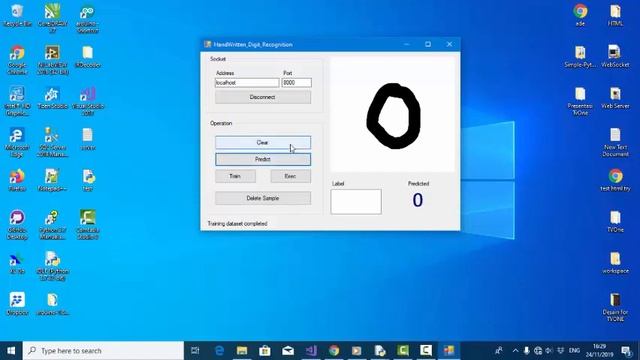Open the Google Chrome shortcut on desktop
640x360 pixels.
17,60
